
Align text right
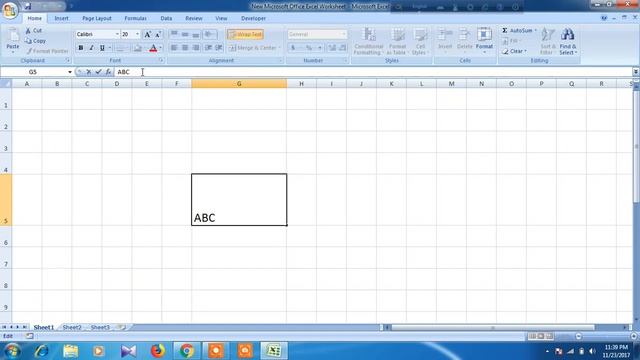pos(196,48)
